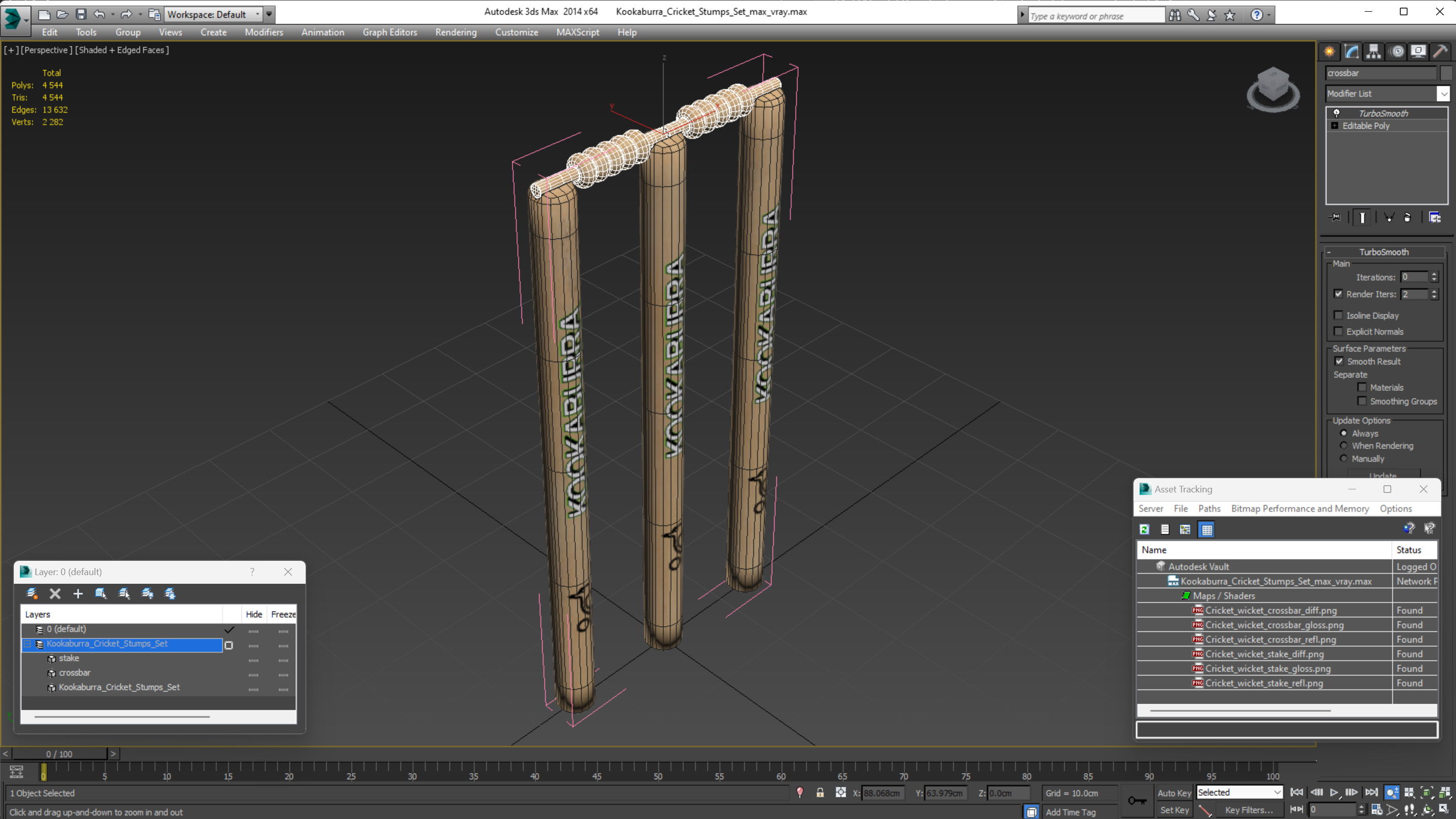The width and height of the screenshot is (1456, 819).
Task: Collapse the Kookaburra_Cricket_Stumps_Set layer
Action: [27, 644]
